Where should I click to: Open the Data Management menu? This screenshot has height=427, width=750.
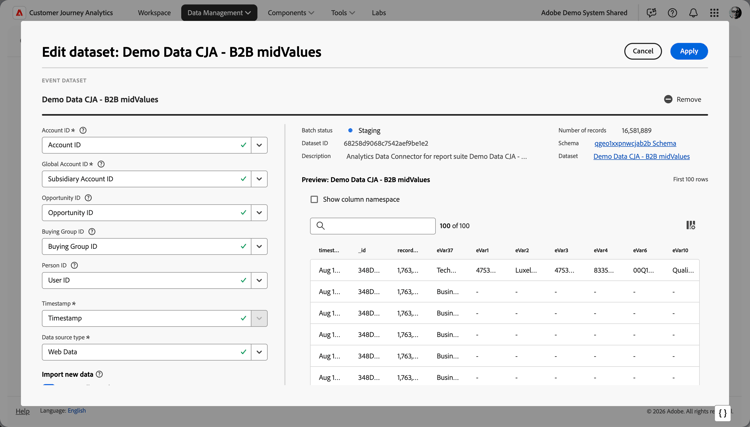(x=219, y=13)
